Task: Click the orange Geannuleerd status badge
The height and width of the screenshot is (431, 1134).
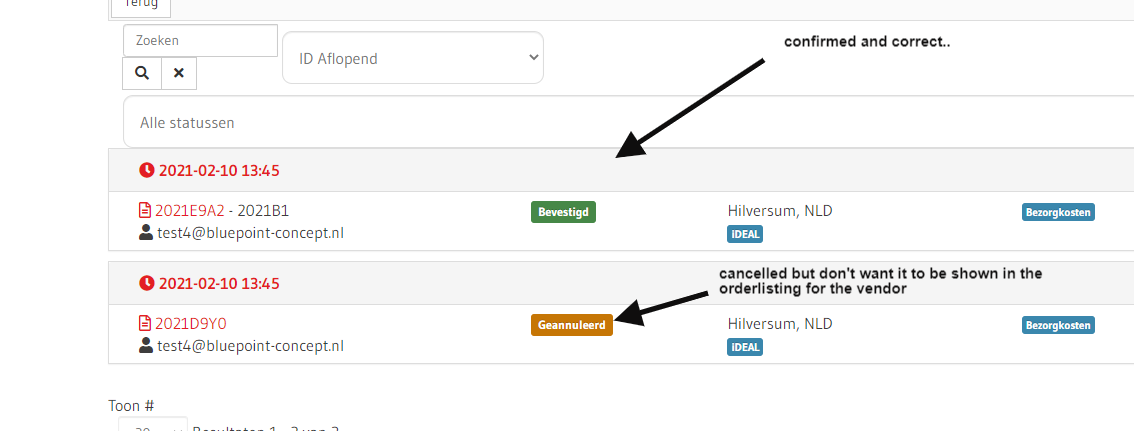Action: [x=571, y=325]
